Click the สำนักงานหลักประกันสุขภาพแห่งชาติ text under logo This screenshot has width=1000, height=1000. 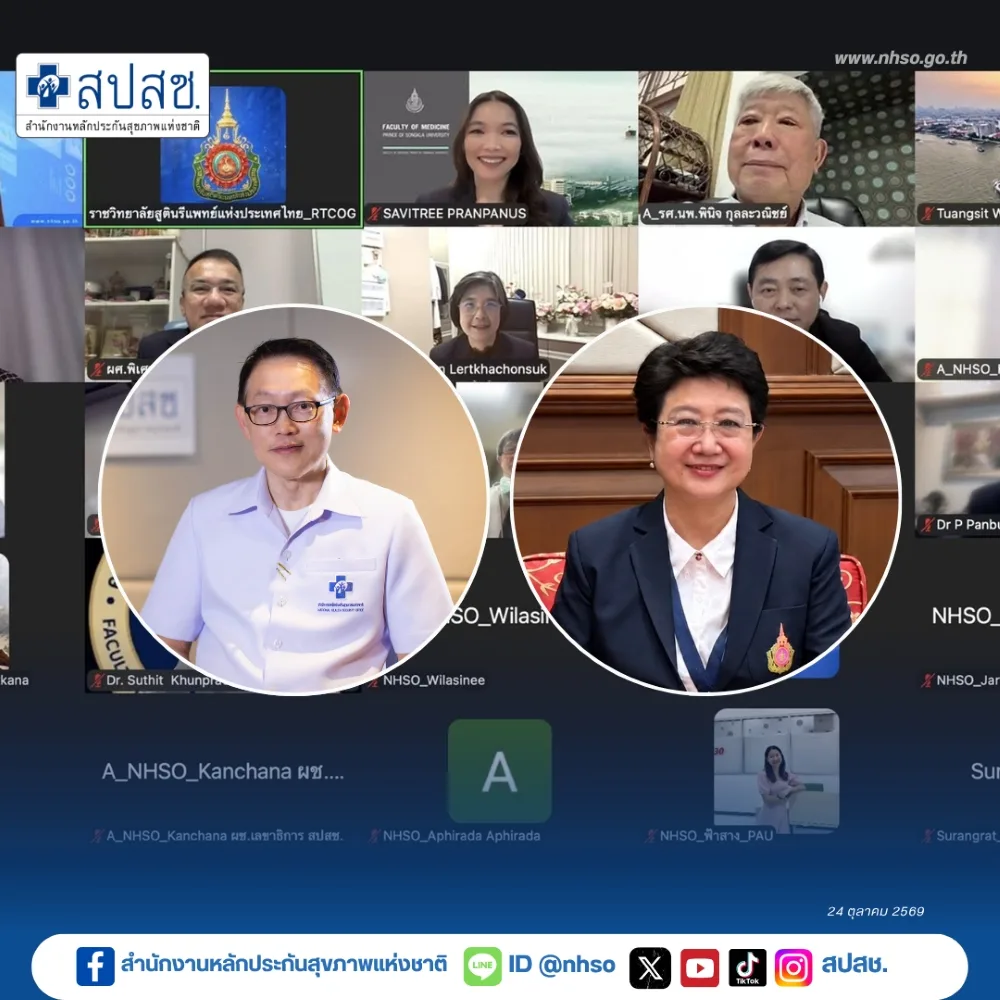[112, 126]
